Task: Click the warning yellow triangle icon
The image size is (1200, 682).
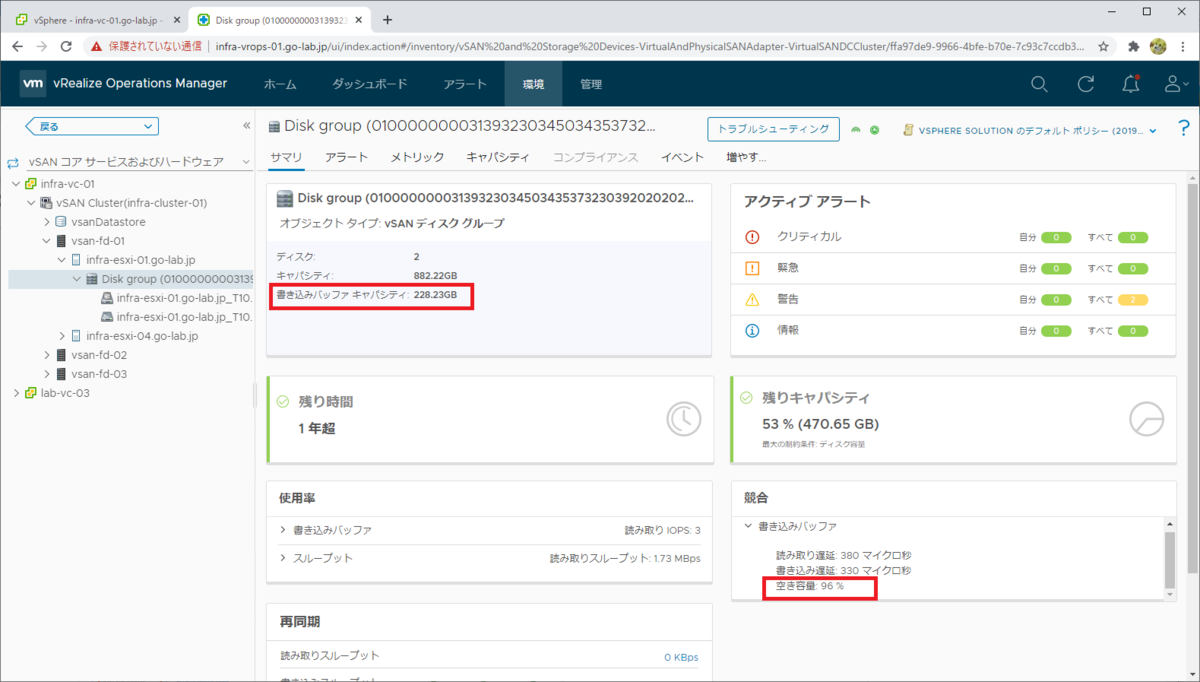Action: click(753, 299)
